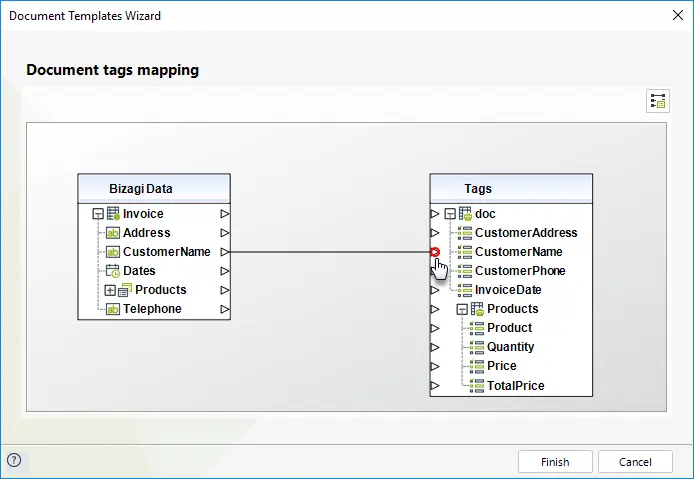694x479 pixels.
Task: Click the output connector arrow beside Invoice
Action: click(x=225, y=214)
